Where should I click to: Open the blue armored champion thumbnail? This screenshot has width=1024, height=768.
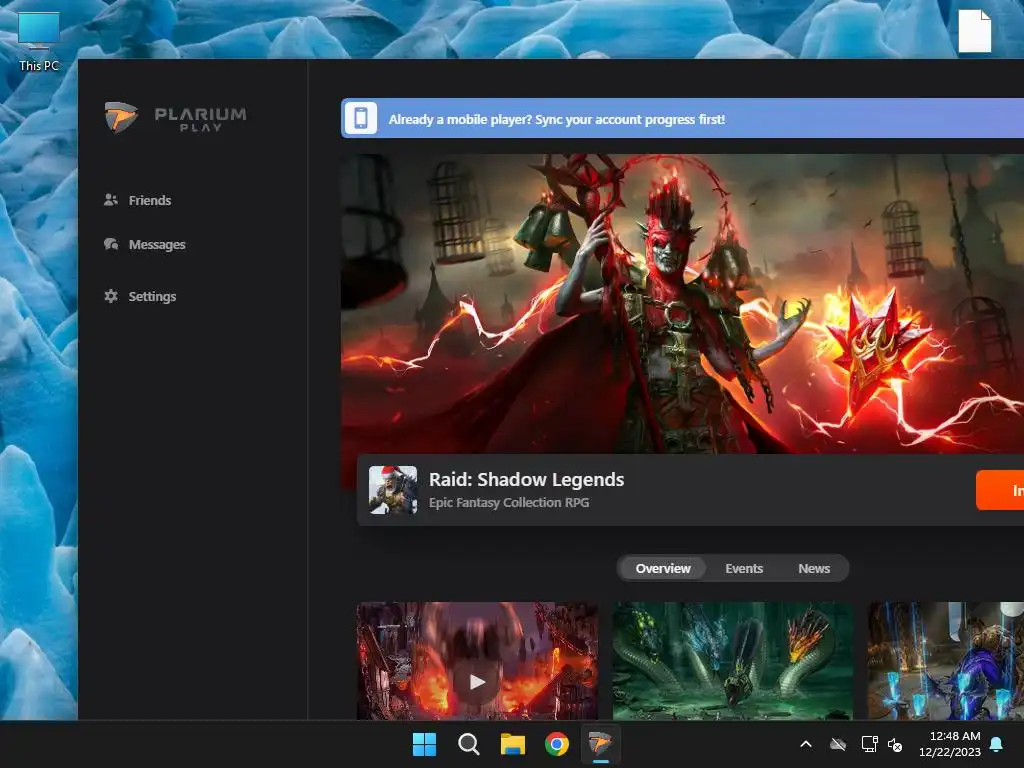(946, 661)
